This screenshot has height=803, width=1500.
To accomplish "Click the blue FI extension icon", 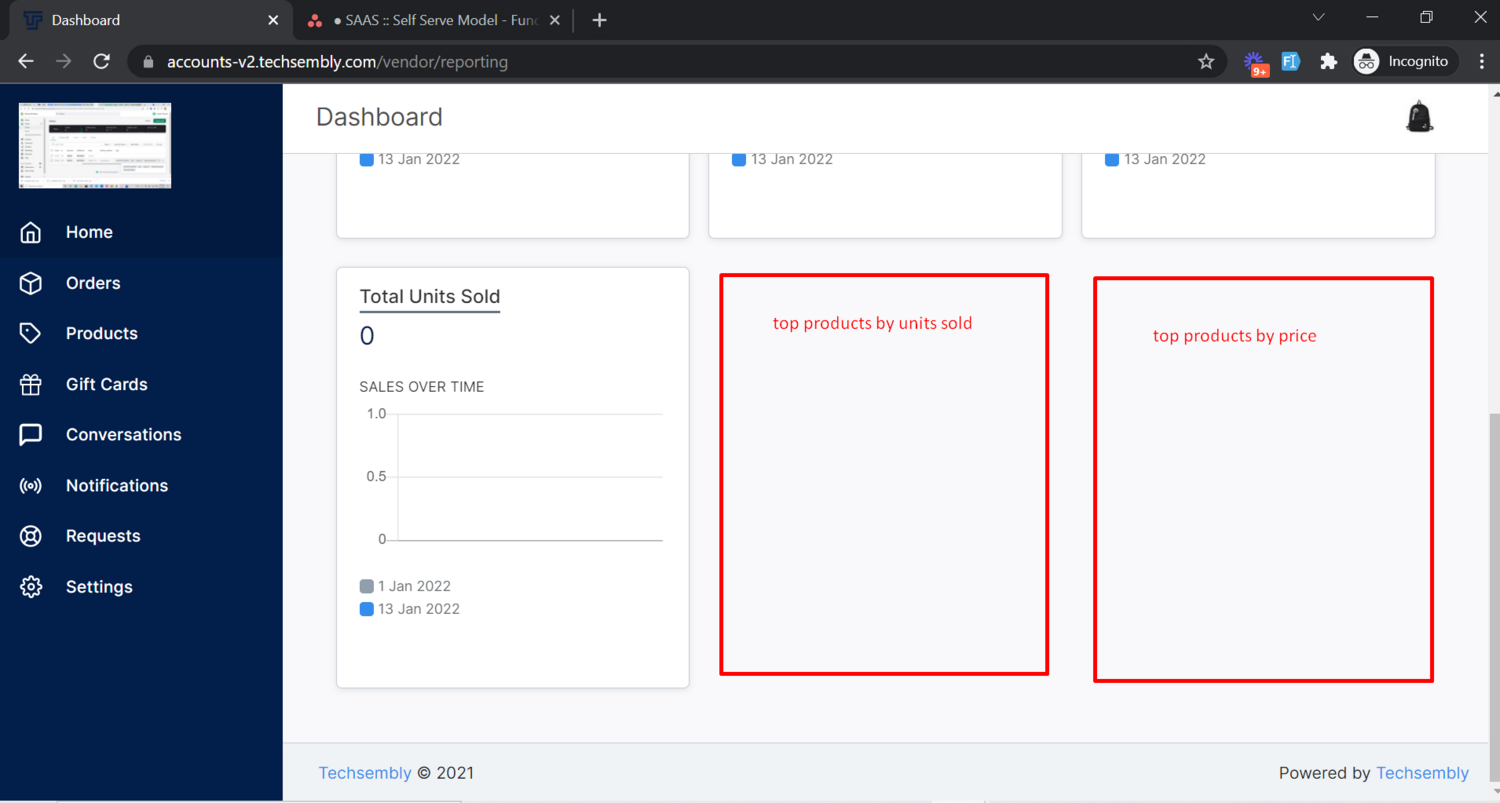I will coord(1290,61).
